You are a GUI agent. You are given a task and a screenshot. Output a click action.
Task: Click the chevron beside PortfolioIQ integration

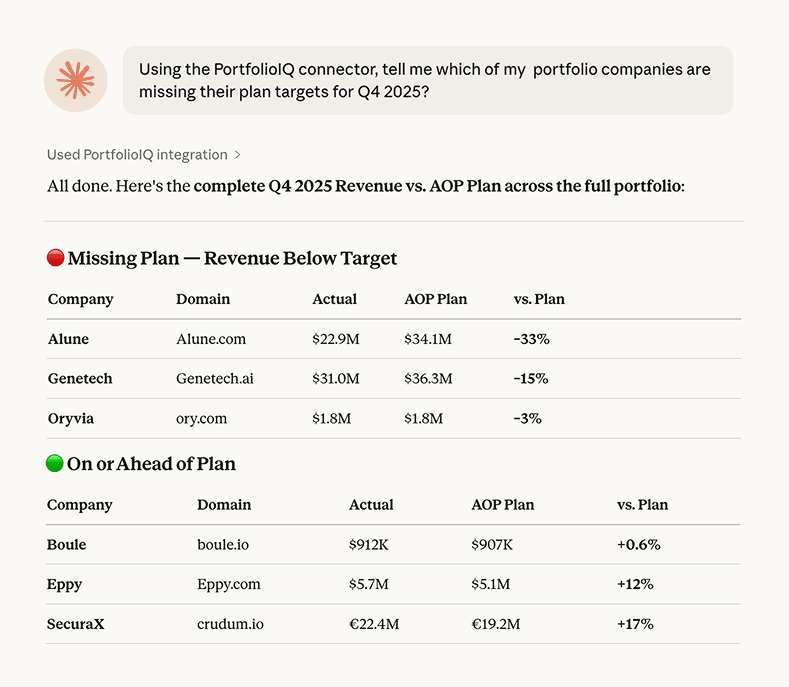click(238, 155)
